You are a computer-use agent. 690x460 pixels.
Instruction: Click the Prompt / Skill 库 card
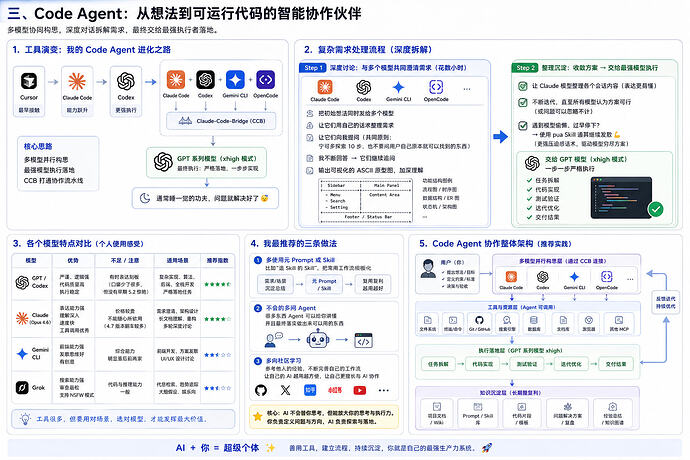478,413
